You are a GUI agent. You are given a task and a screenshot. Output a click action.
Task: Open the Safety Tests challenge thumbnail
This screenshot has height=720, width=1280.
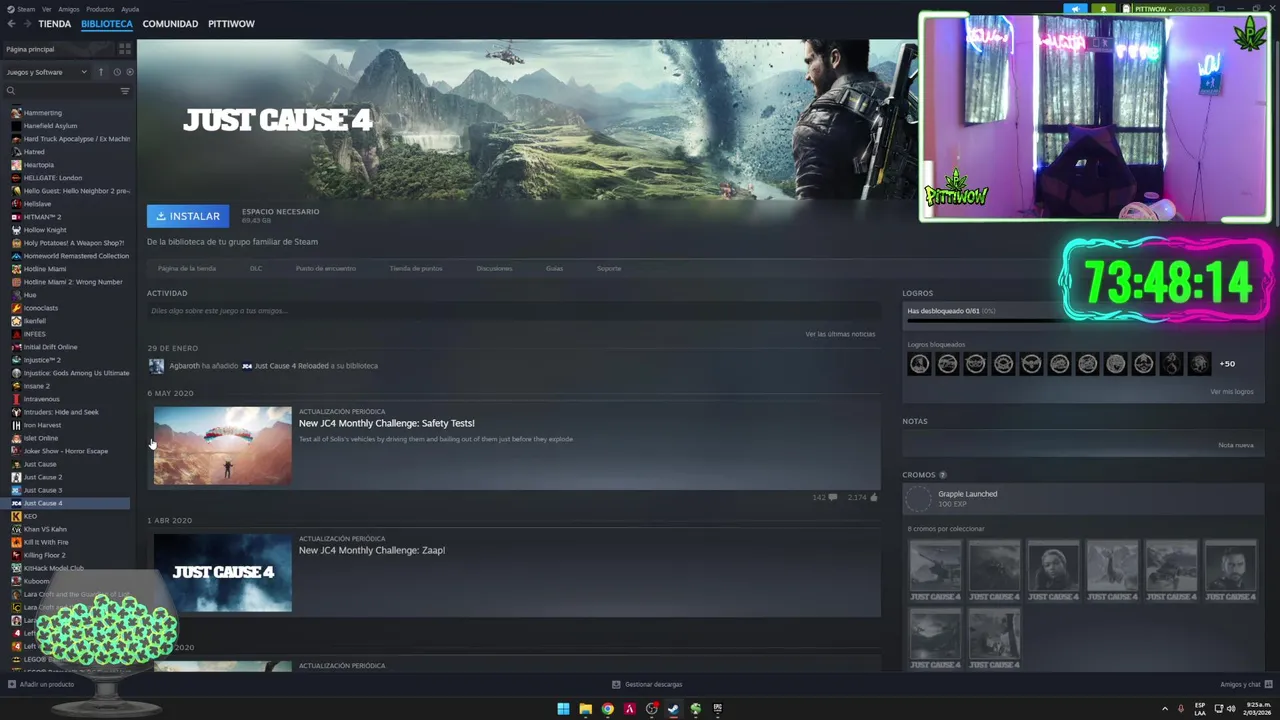point(223,446)
